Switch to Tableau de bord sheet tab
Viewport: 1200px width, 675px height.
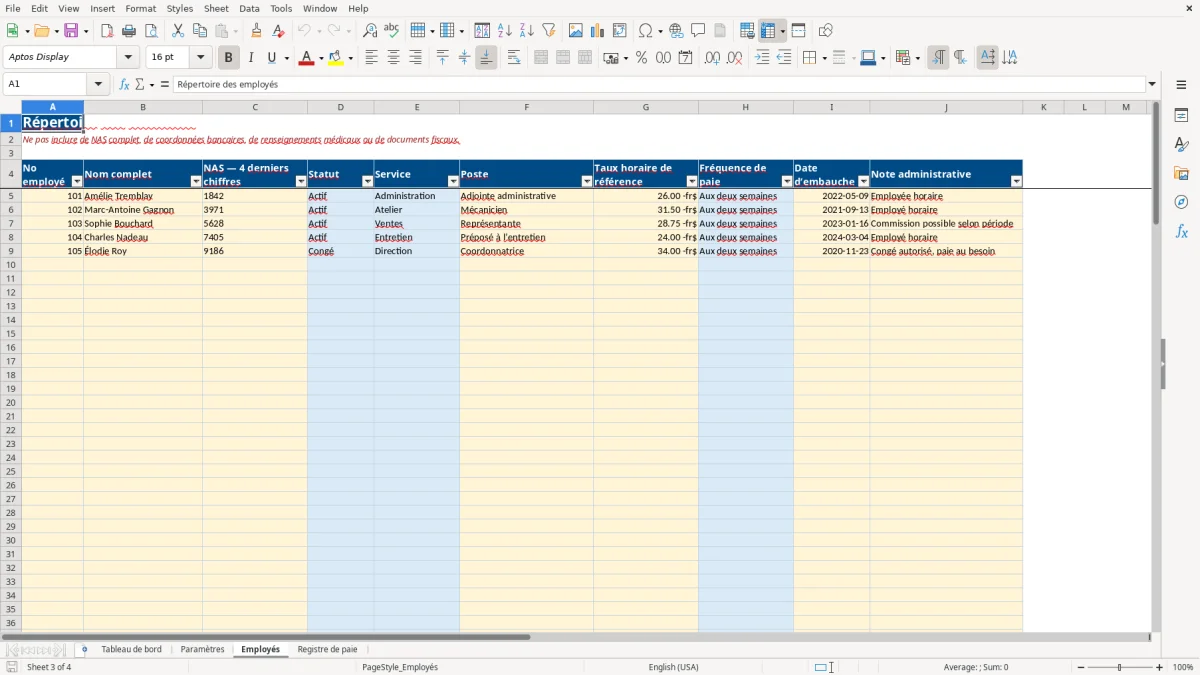point(131,650)
